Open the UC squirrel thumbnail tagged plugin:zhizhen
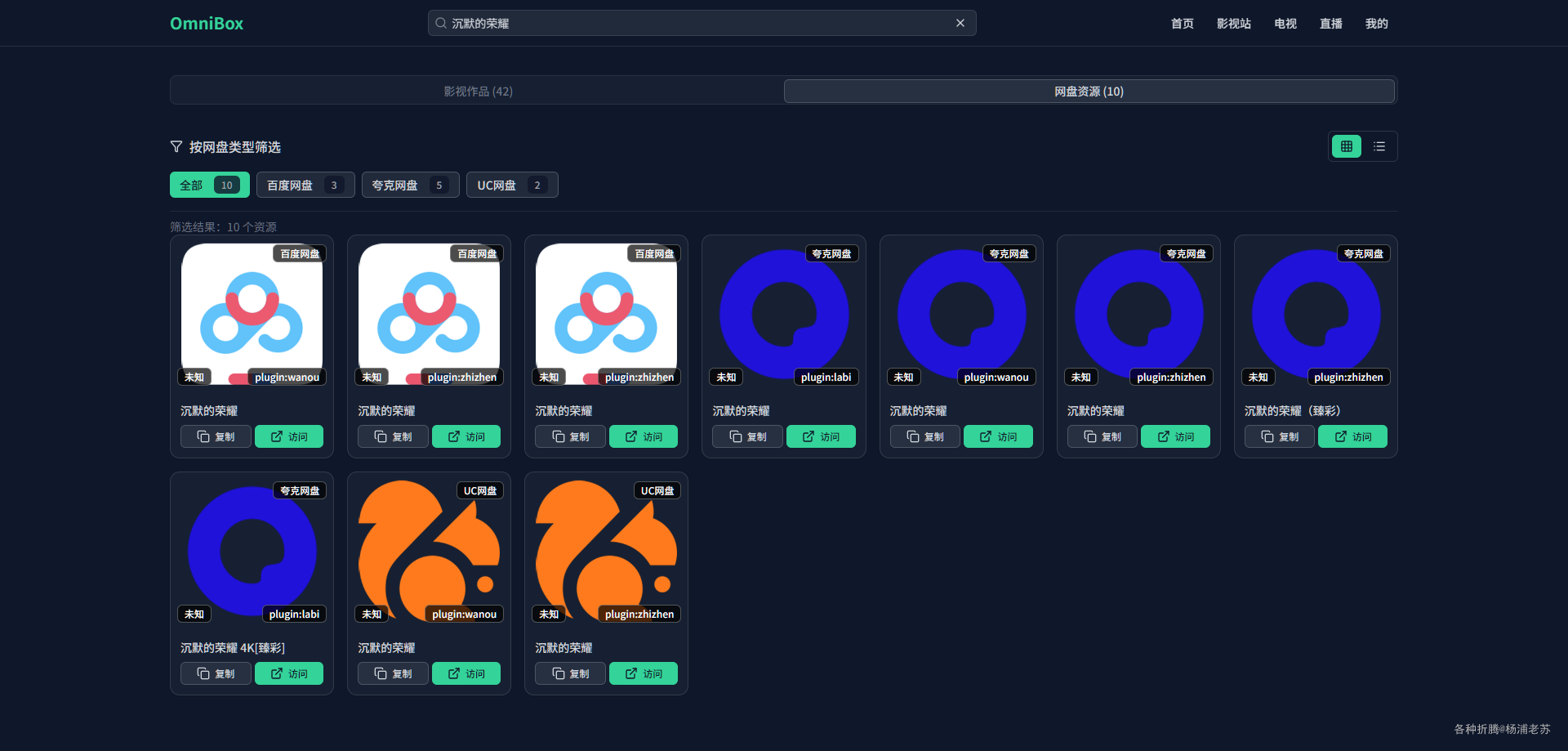Screen dimensions: 1568x751 pyautogui.click(x=606, y=551)
